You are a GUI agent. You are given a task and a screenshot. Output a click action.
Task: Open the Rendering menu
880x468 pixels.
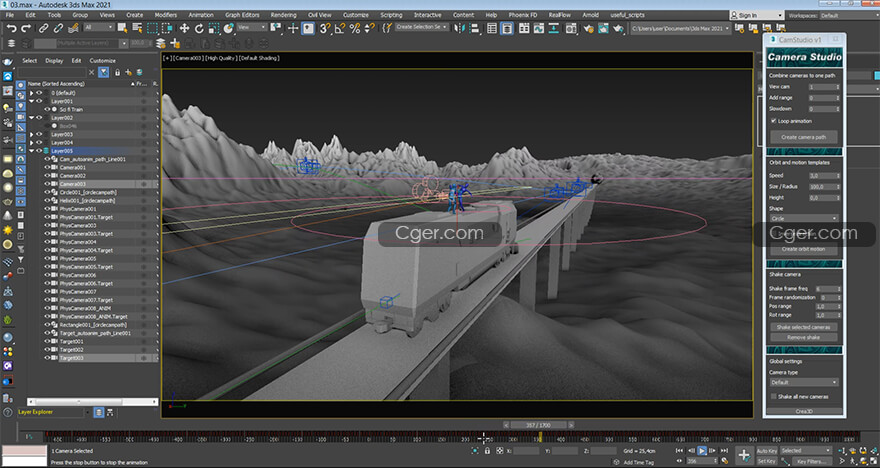tap(283, 15)
